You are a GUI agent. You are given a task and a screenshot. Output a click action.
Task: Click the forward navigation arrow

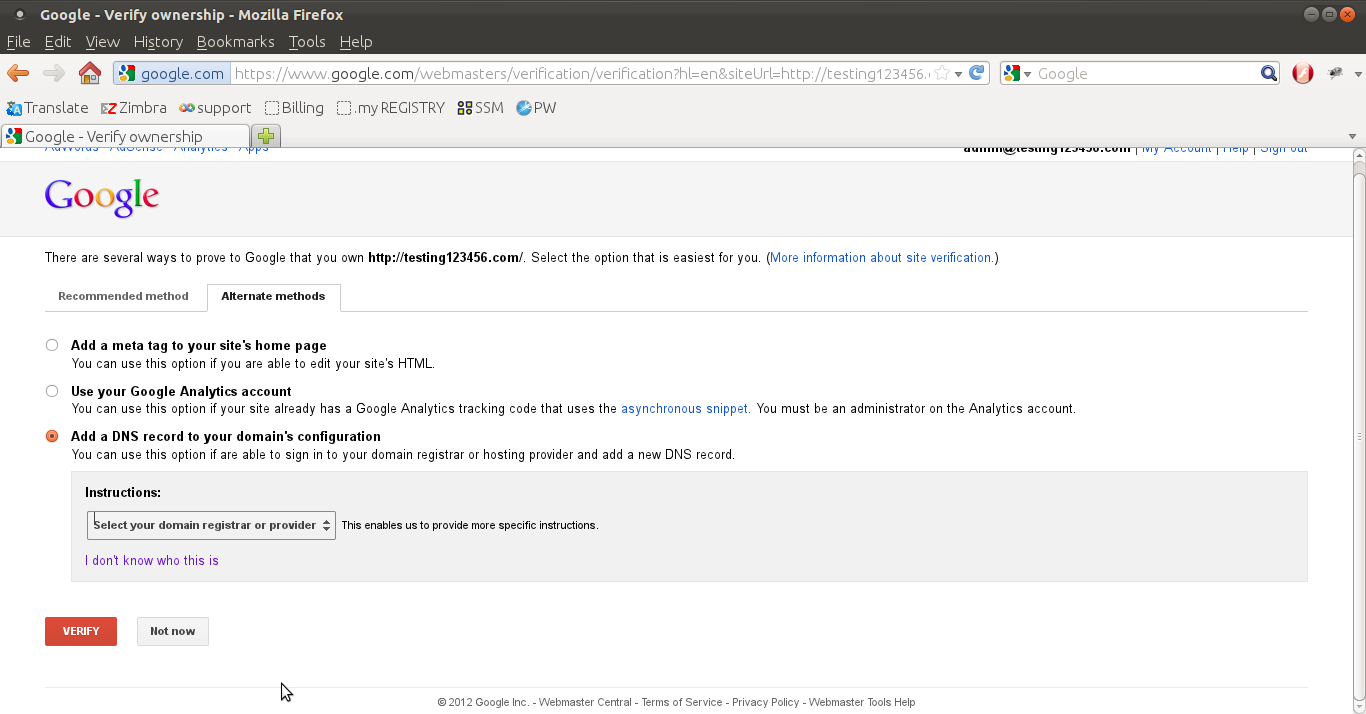54,73
